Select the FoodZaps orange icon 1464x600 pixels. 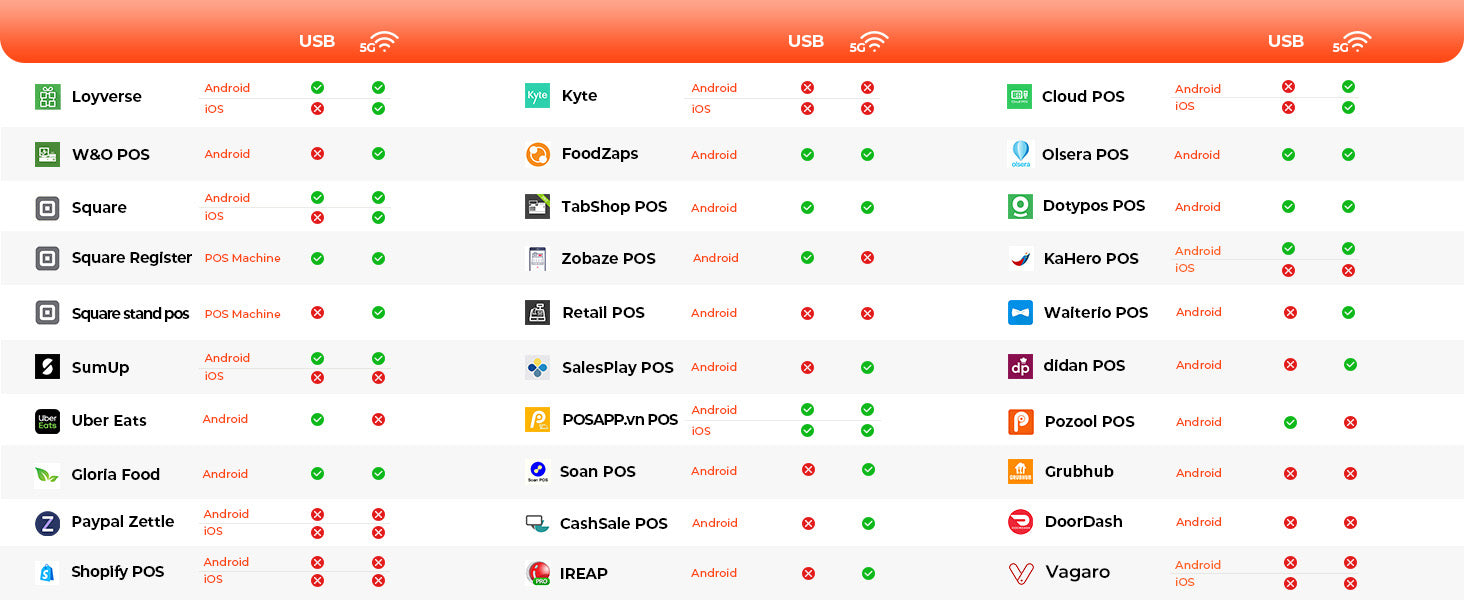[537, 154]
